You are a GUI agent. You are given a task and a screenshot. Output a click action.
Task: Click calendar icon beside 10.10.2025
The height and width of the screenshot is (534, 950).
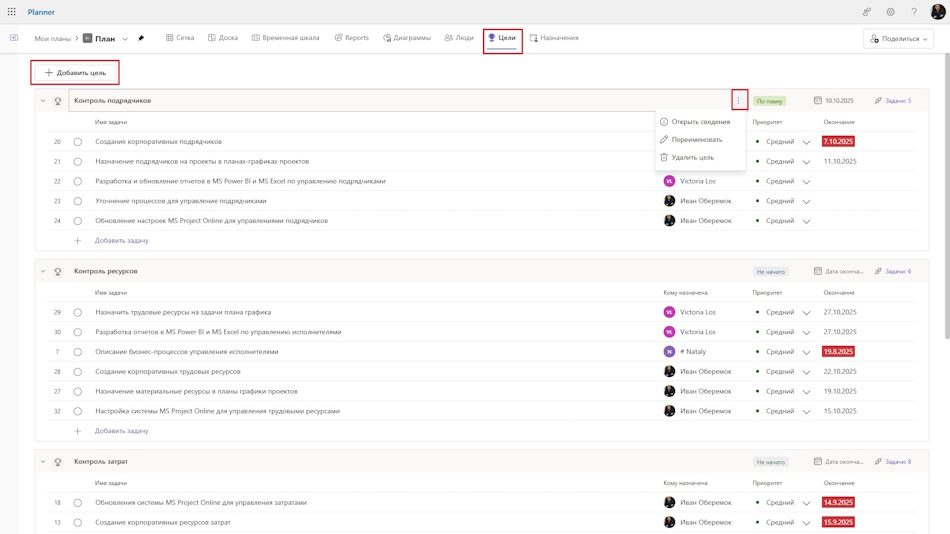817,101
